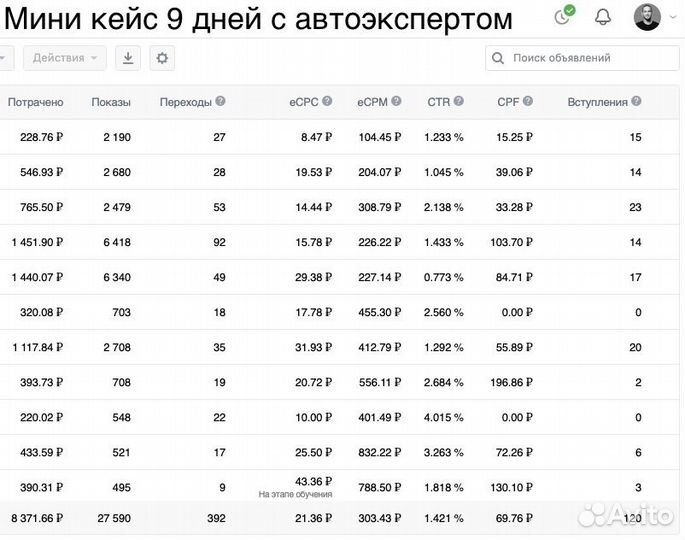Sort by CTR column header
Viewport: 685px width, 540px height.
pos(438,102)
